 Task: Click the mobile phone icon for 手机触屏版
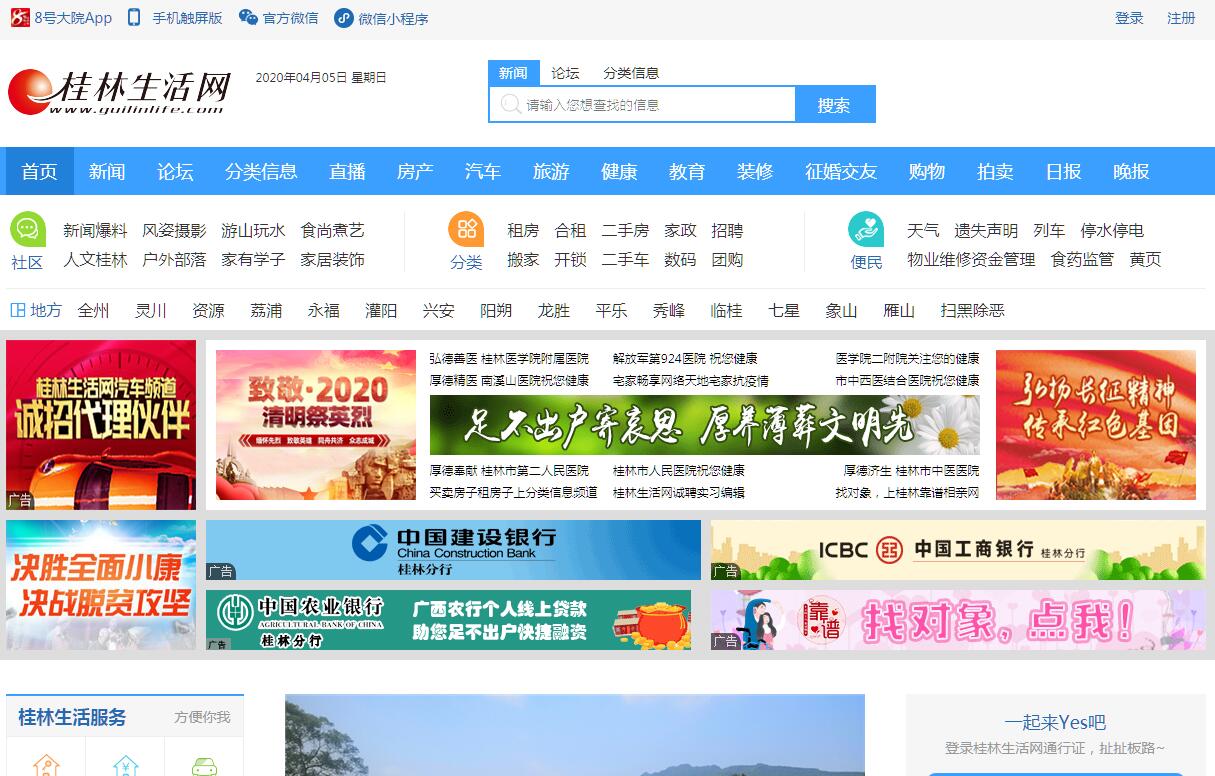(x=134, y=18)
